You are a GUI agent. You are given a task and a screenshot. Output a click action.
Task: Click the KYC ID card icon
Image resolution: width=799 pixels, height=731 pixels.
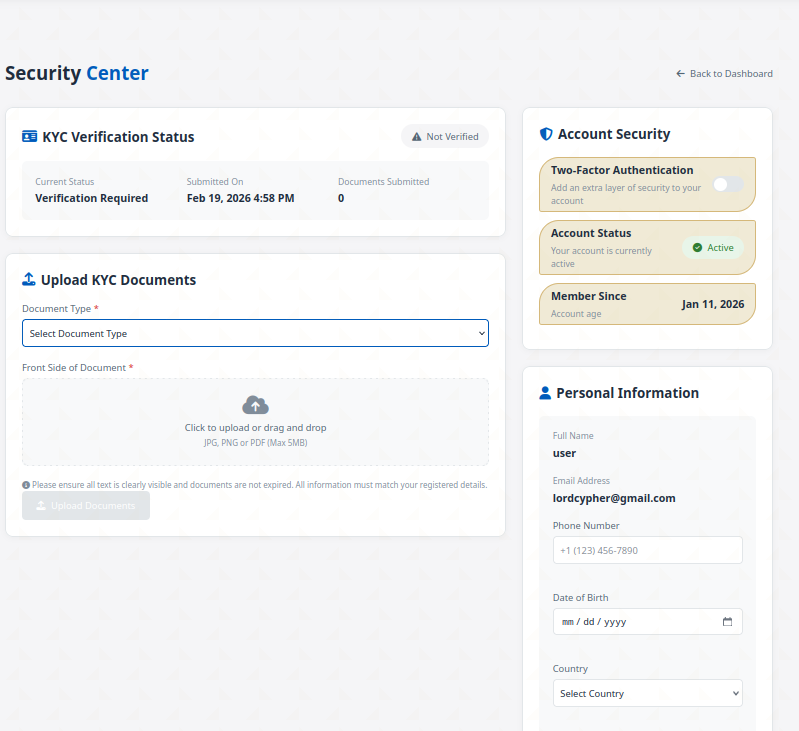coord(30,137)
